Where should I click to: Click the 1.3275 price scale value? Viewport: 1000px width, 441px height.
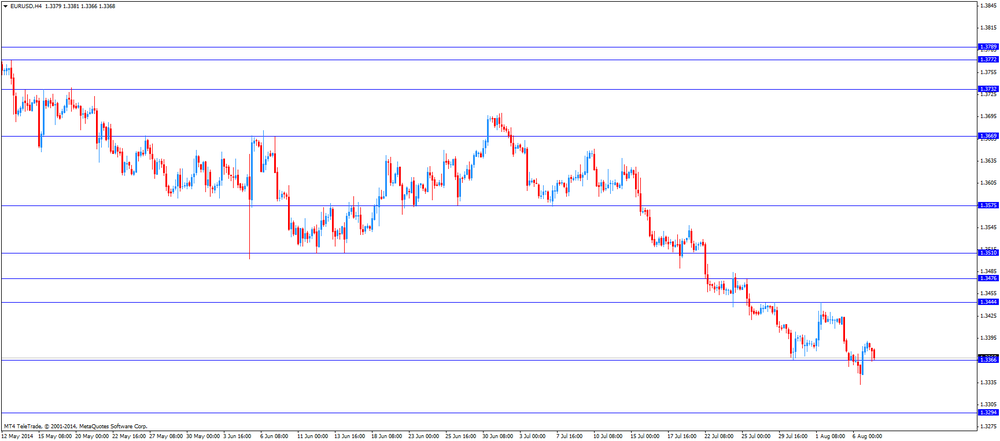click(x=989, y=426)
